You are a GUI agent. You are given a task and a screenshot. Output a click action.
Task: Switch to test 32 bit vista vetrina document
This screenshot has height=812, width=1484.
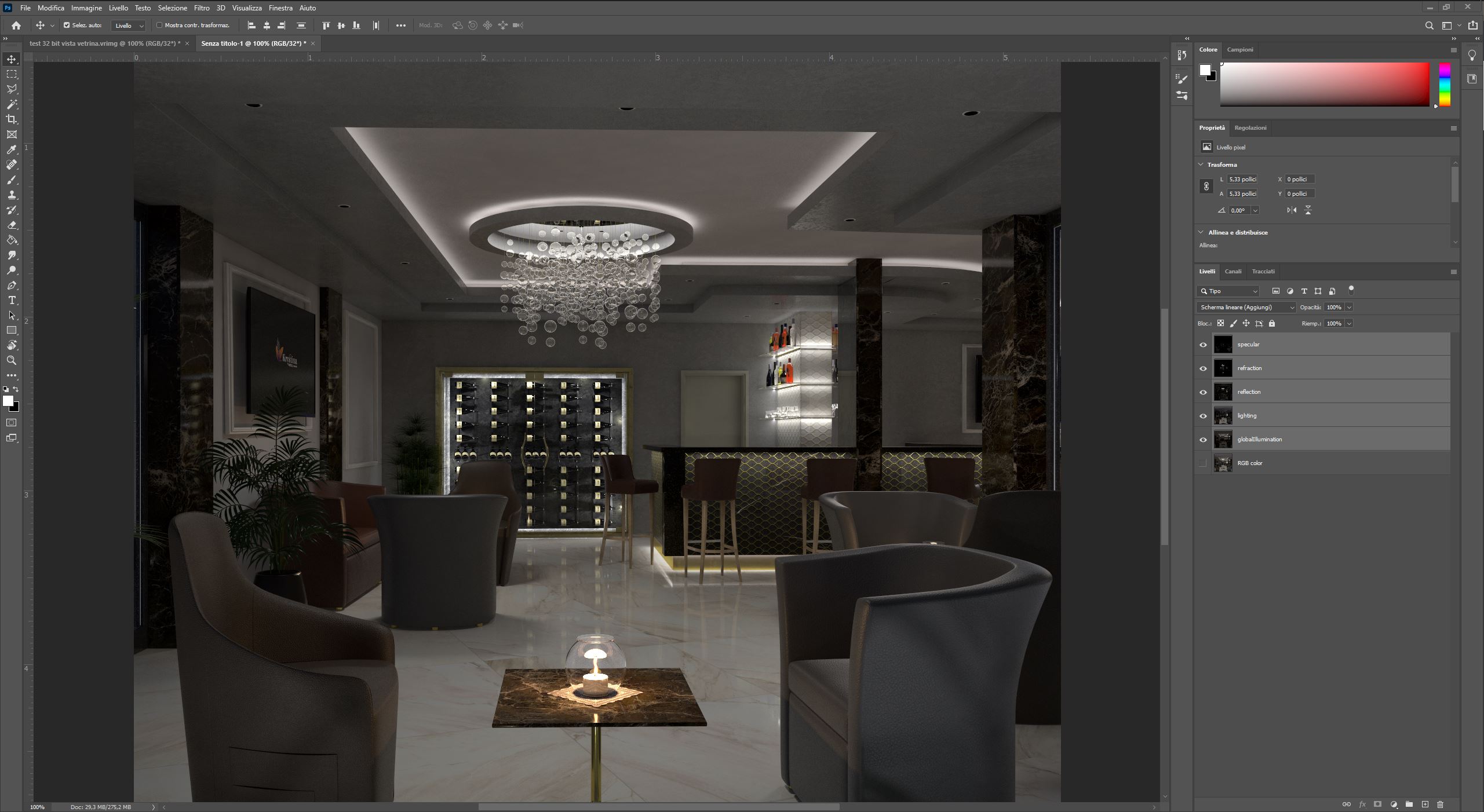coord(104,43)
